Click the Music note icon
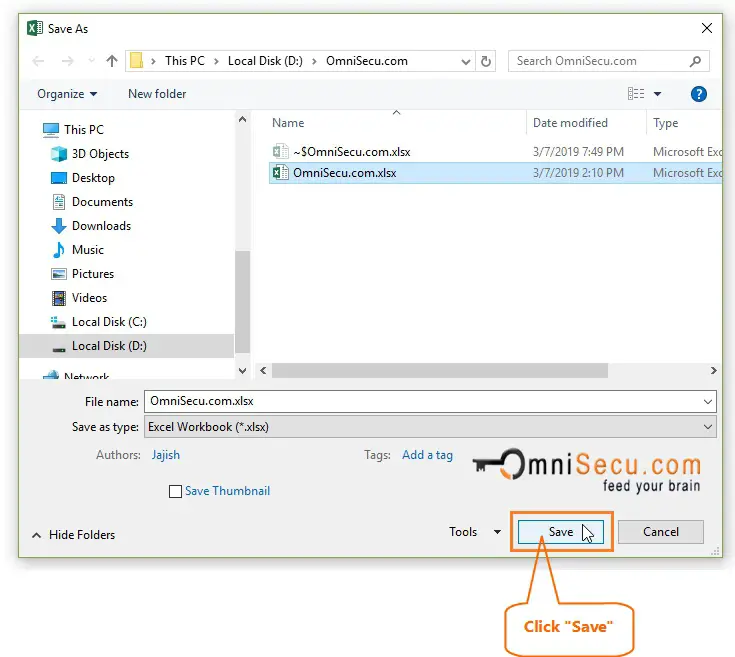Viewport: 735px width, 657px height. pyautogui.click(x=59, y=250)
